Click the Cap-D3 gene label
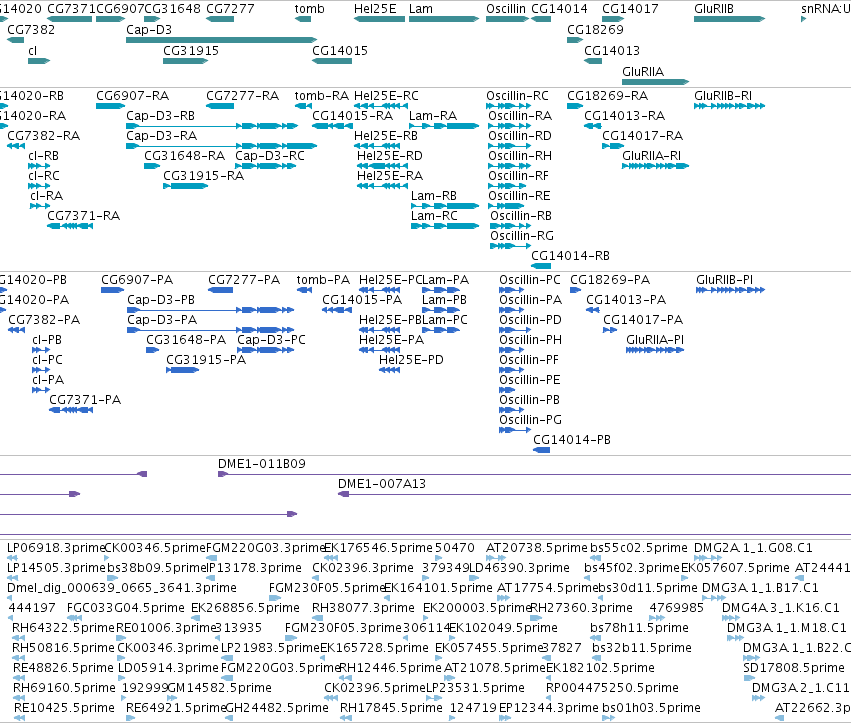This screenshot has height=723, width=851. pos(149,30)
